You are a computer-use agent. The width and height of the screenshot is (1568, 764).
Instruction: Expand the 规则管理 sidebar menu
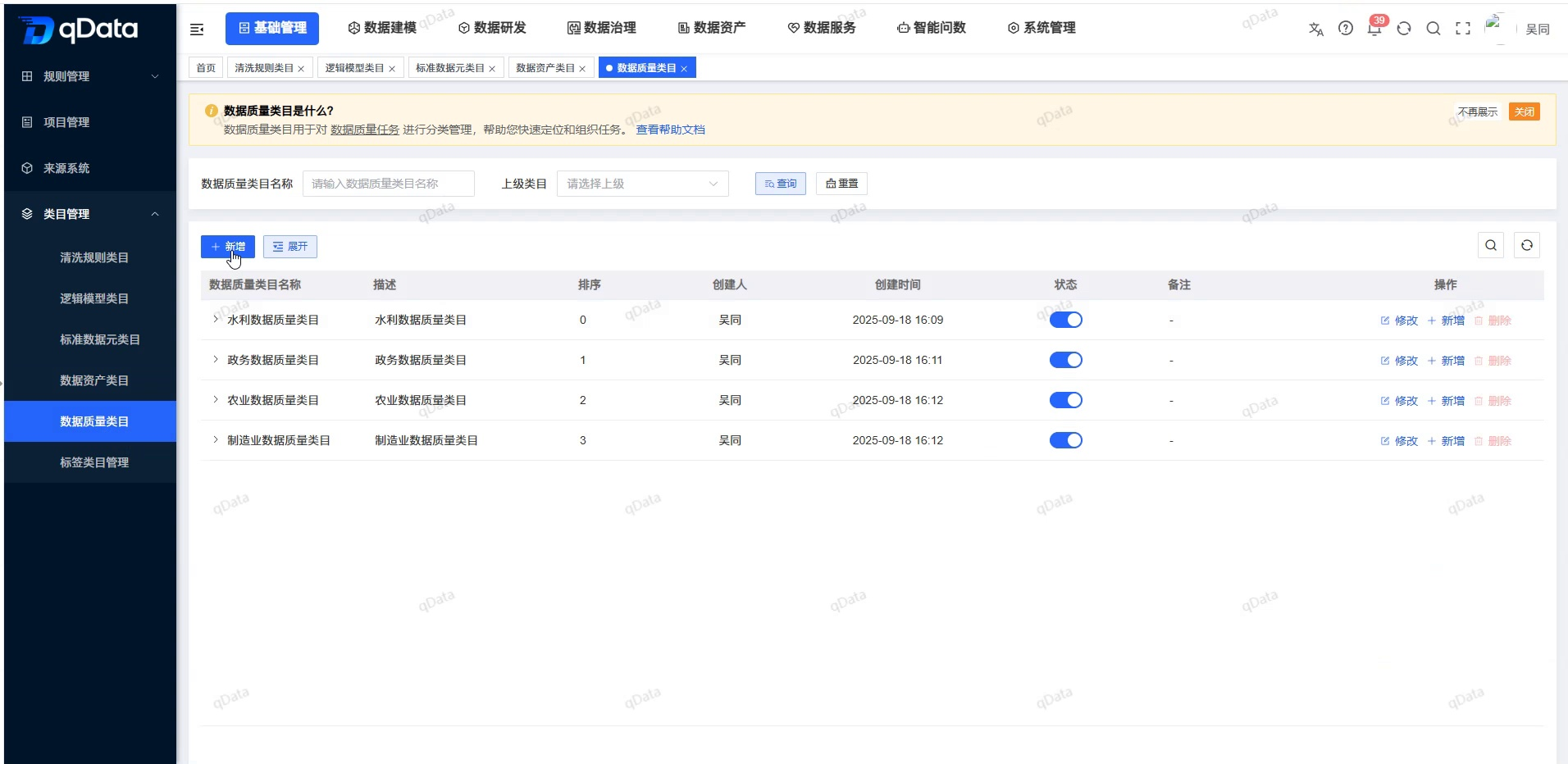click(x=90, y=76)
